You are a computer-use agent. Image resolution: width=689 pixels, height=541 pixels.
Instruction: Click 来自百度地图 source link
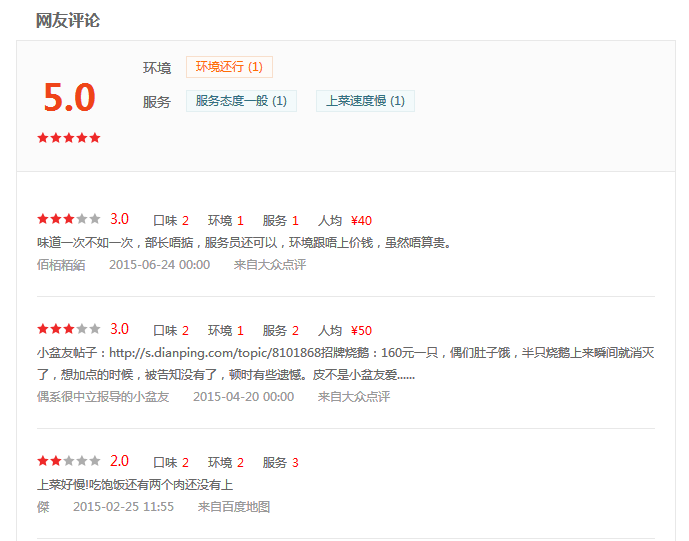(234, 507)
